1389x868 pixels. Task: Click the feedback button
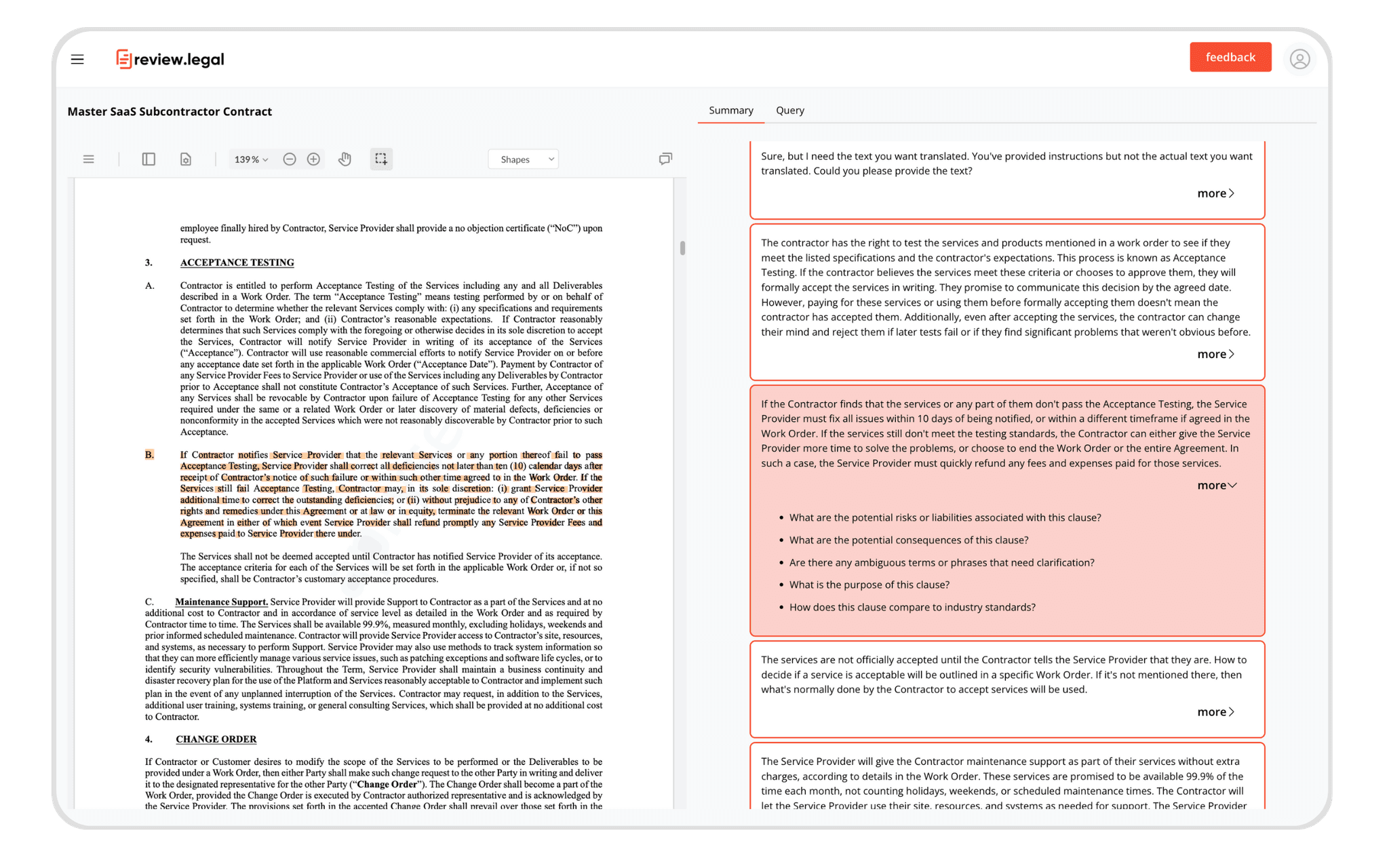[1230, 58]
